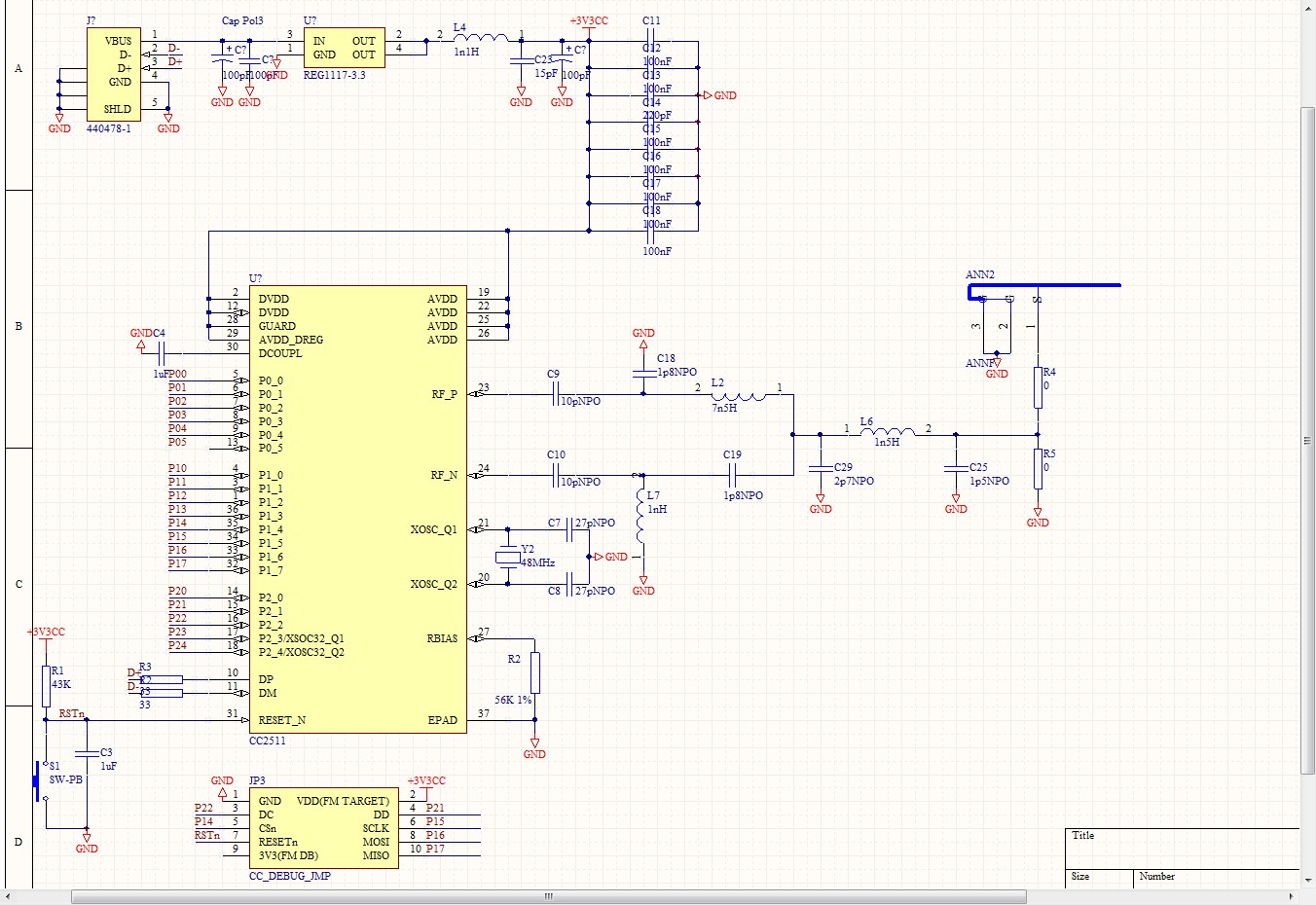
Task: Select capacitor C9 symbol
Action: click(x=557, y=394)
